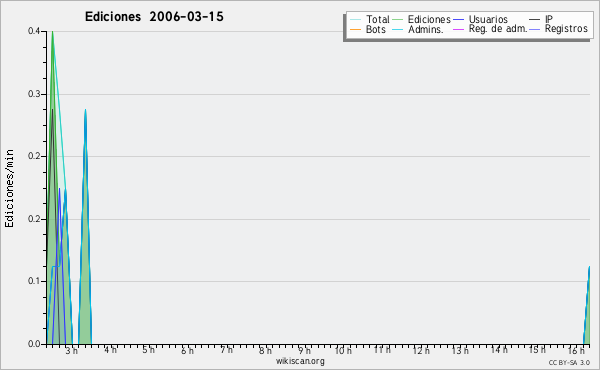Viewport: 600px width, 370px height.
Task: Click the '13 h' x-axis label
Action: 460,350
